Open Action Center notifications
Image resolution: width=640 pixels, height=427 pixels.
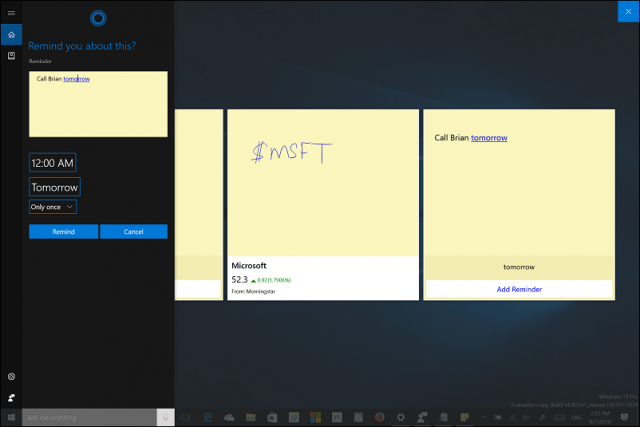click(x=624, y=417)
